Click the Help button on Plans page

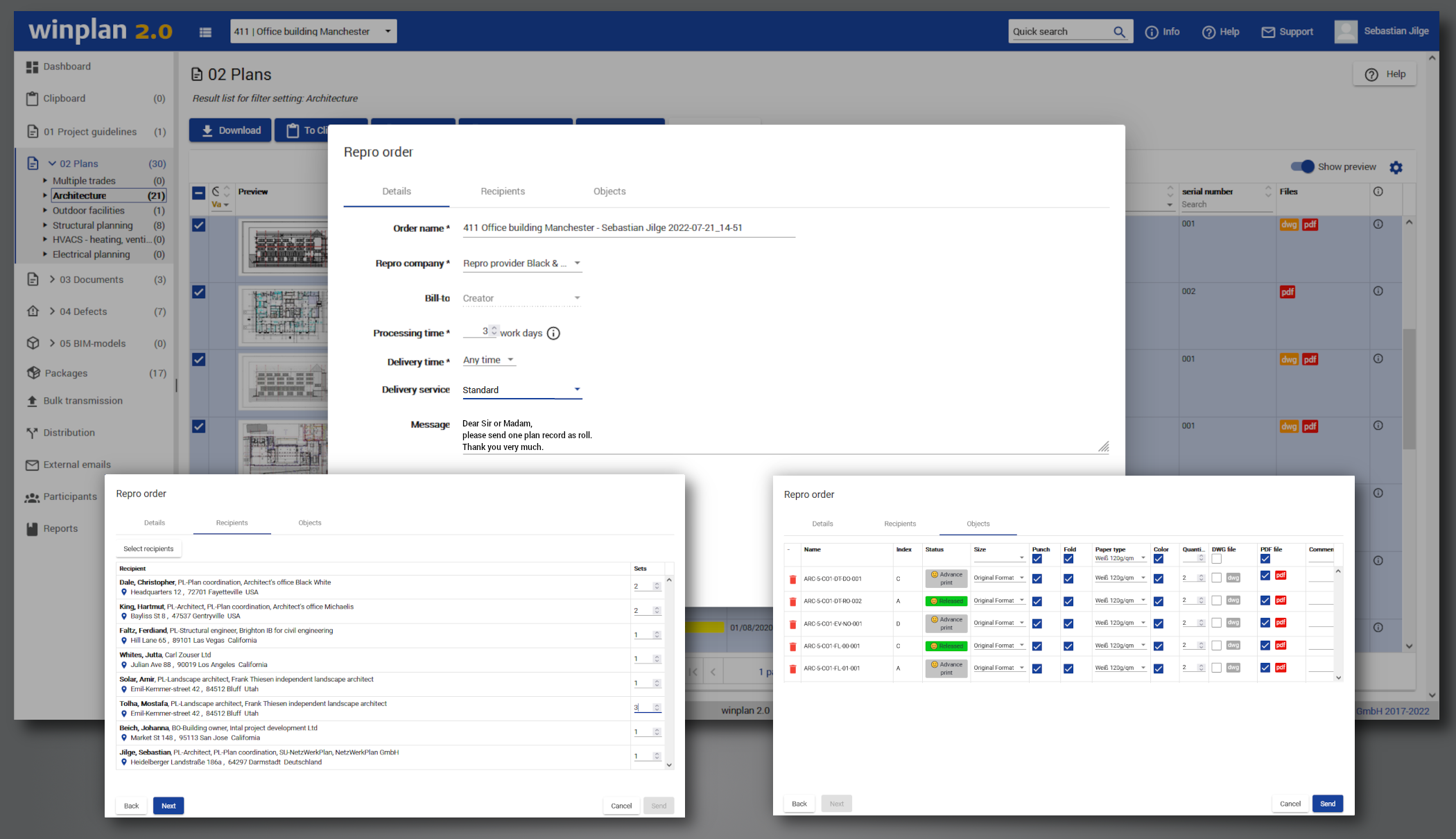(x=1385, y=74)
